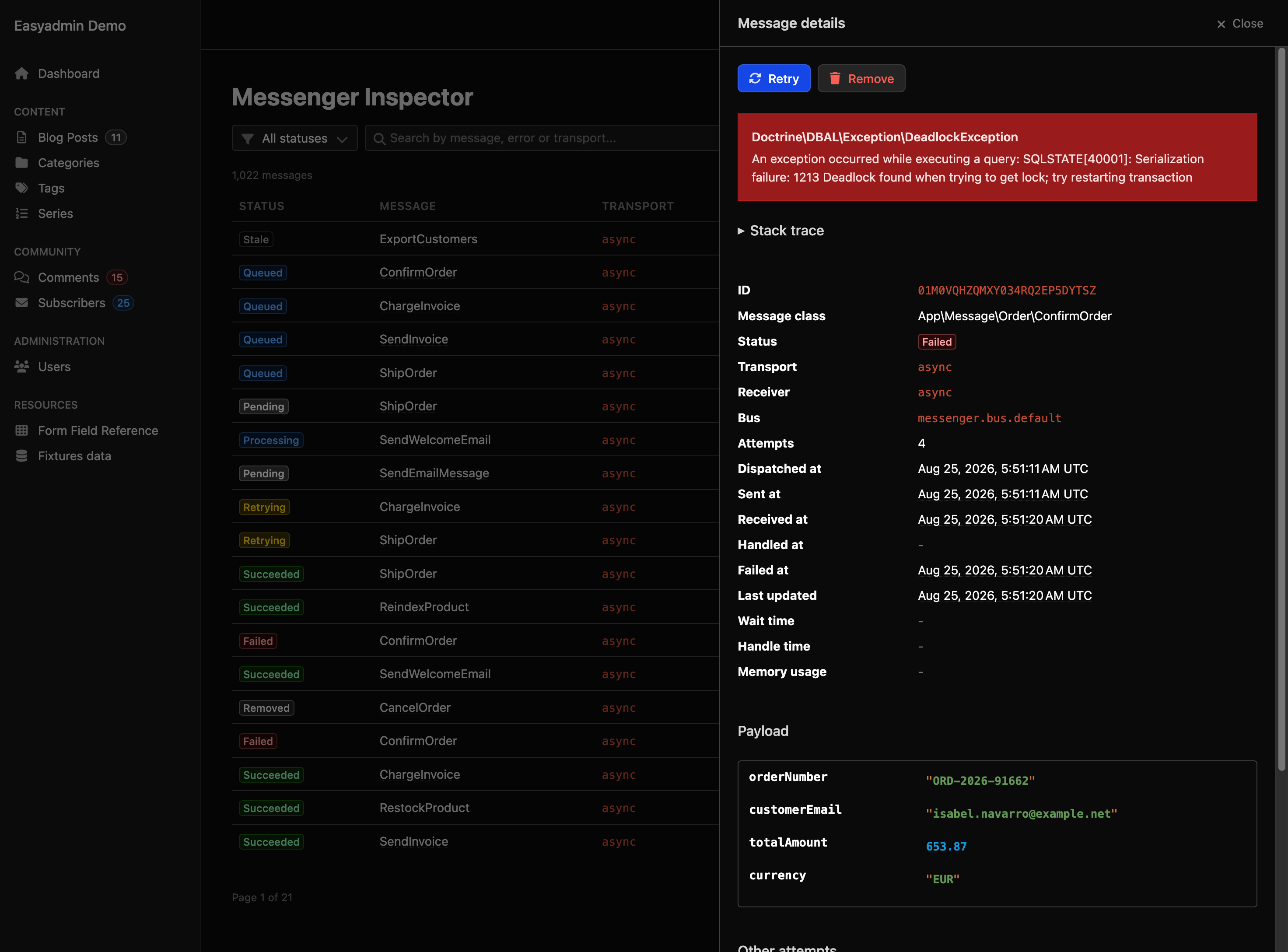The height and width of the screenshot is (952, 1288).
Task: Click the Categories folder icon
Action: [22, 162]
